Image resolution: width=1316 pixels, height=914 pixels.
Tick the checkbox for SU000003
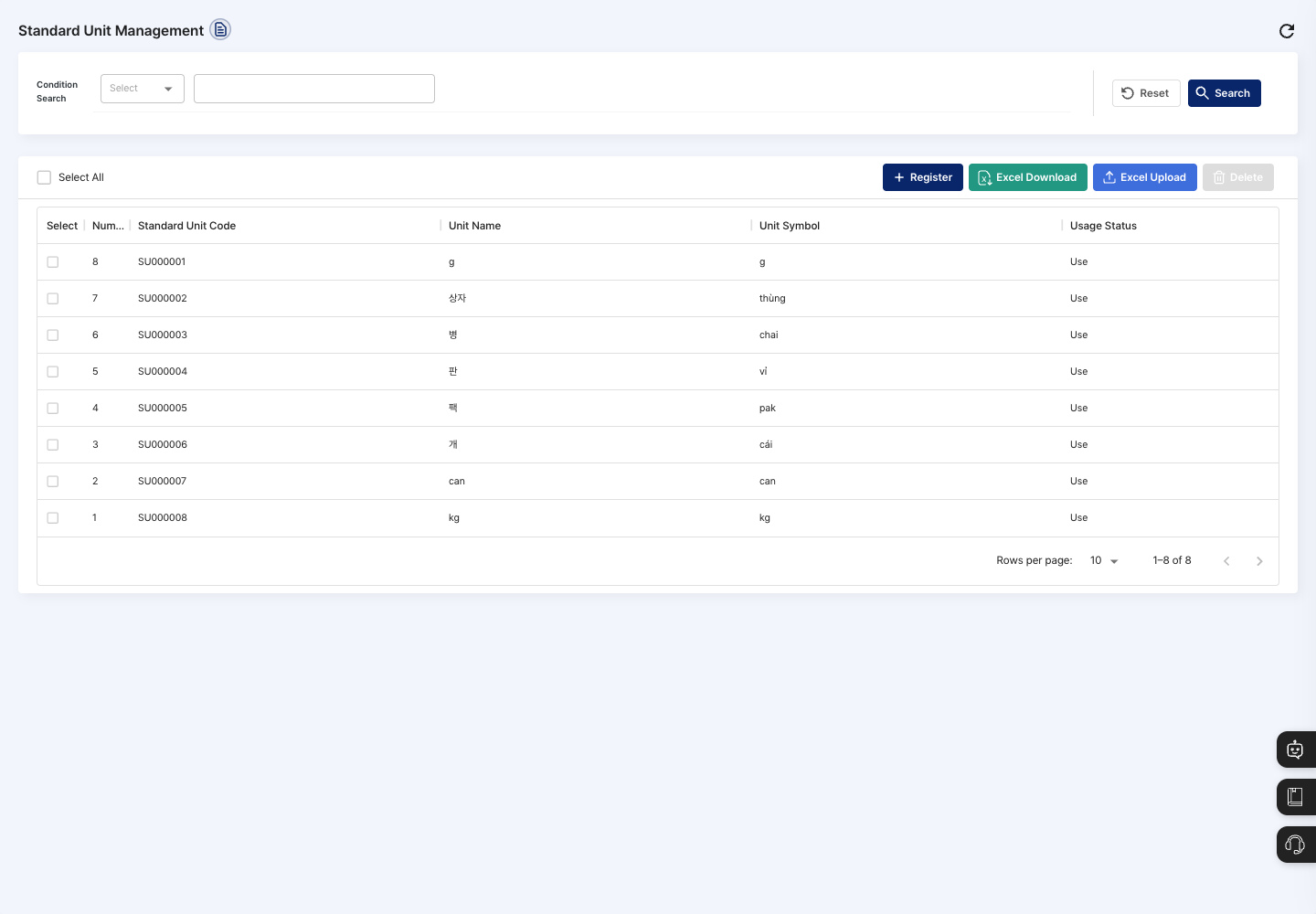(x=53, y=335)
